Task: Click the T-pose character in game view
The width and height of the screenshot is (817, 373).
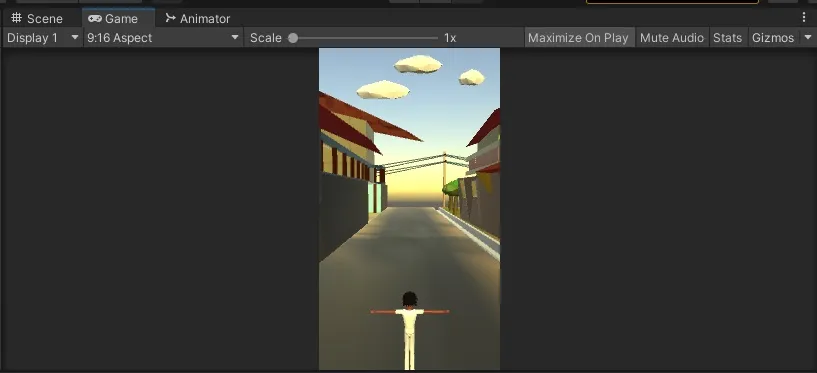Action: [410, 330]
